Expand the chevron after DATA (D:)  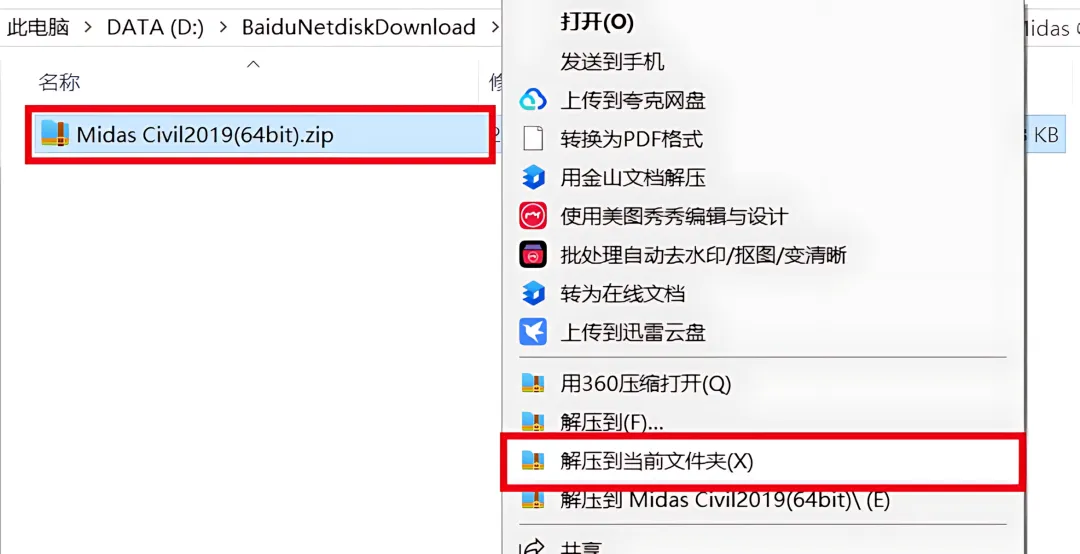(223, 28)
